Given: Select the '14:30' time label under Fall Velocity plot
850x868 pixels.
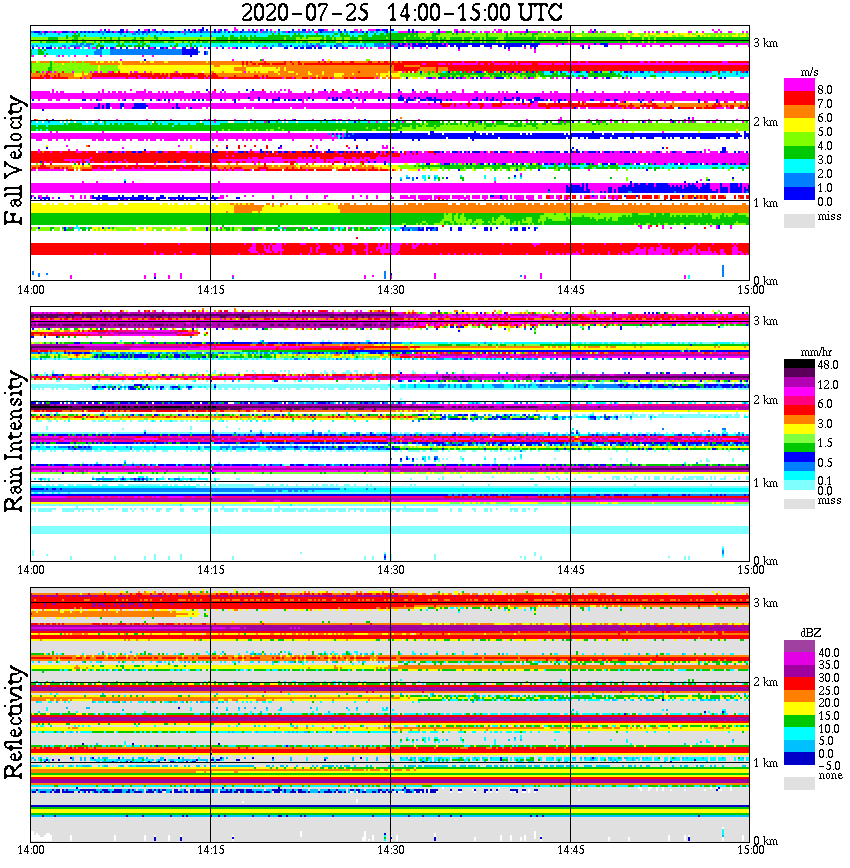Looking at the screenshot, I should [x=391, y=290].
